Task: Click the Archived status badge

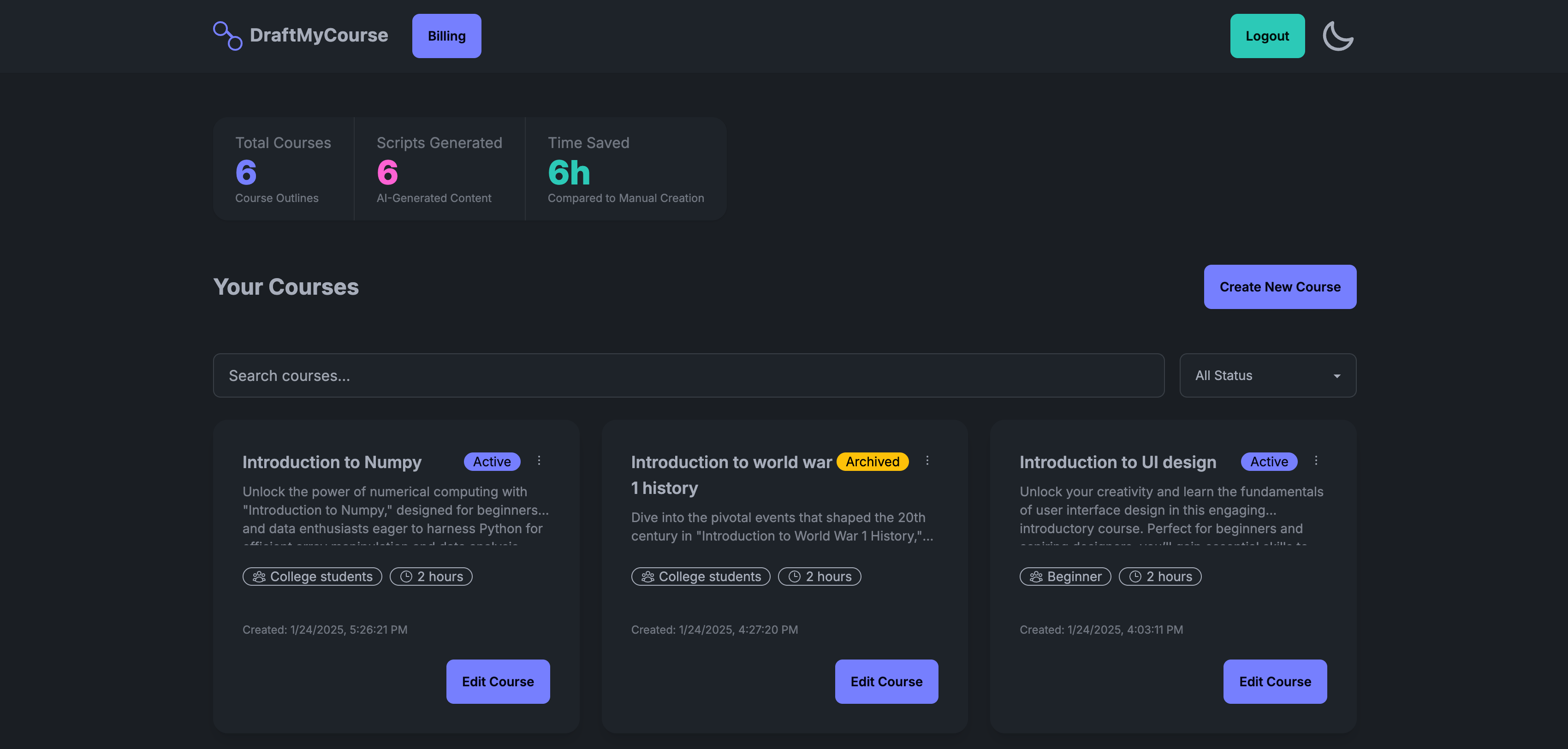Action: pyautogui.click(x=872, y=462)
